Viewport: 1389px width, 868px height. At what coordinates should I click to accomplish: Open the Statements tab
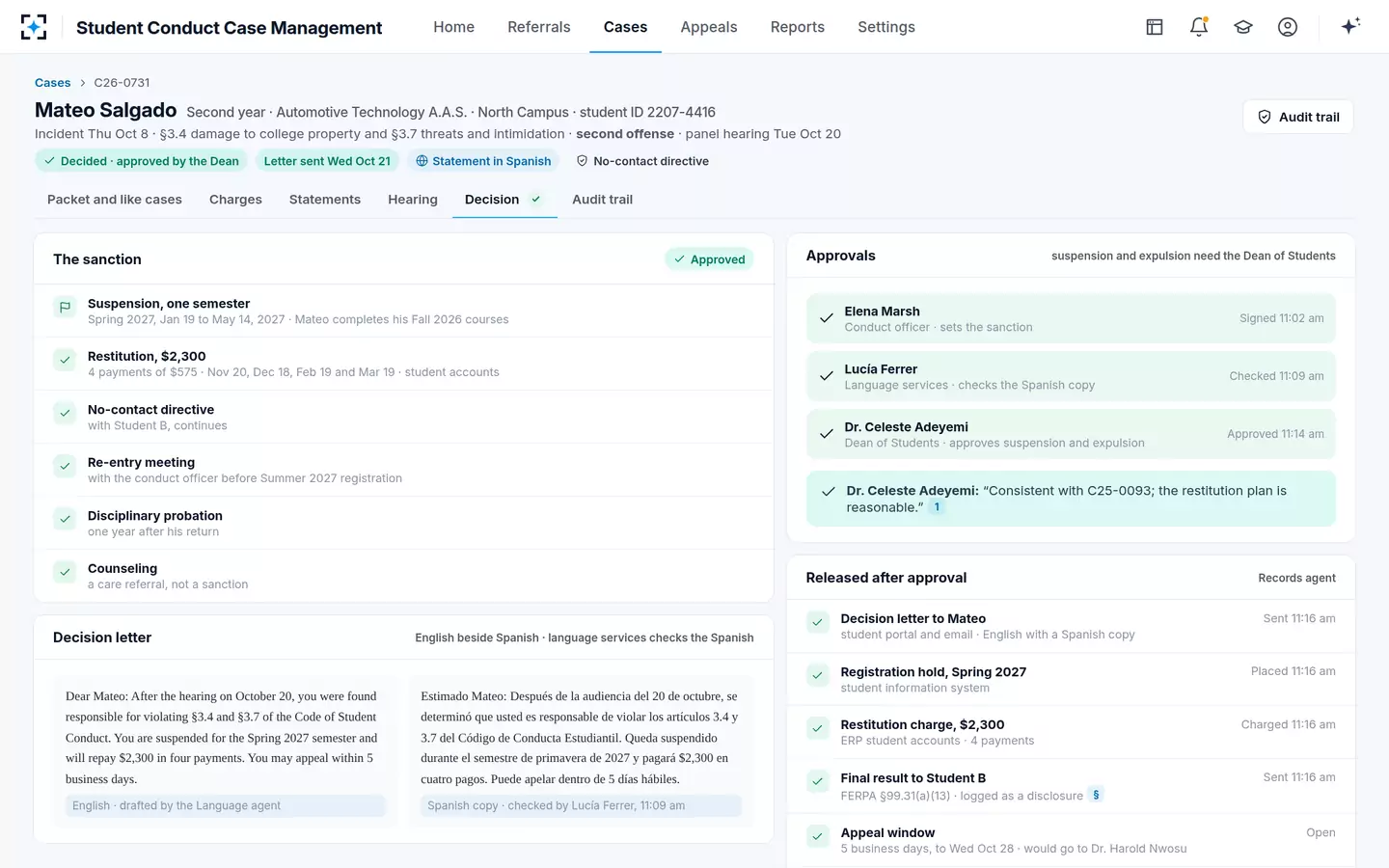coord(325,200)
